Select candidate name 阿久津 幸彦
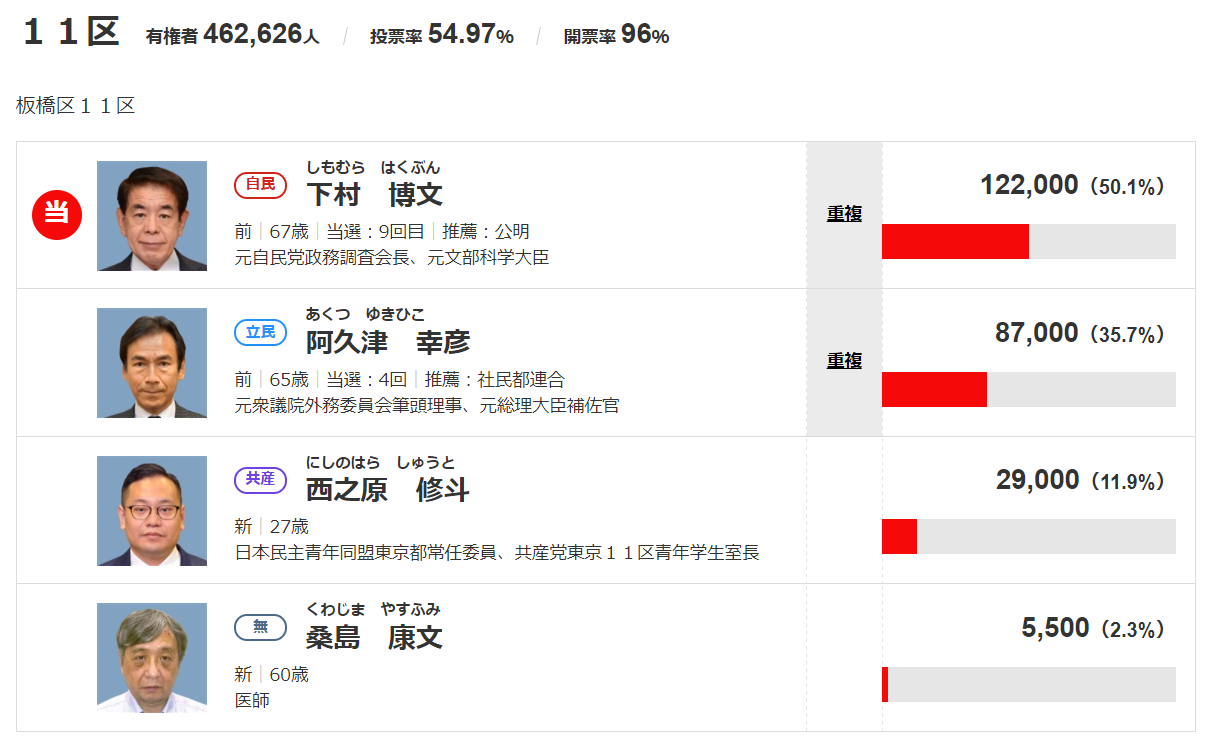 (x=387, y=341)
